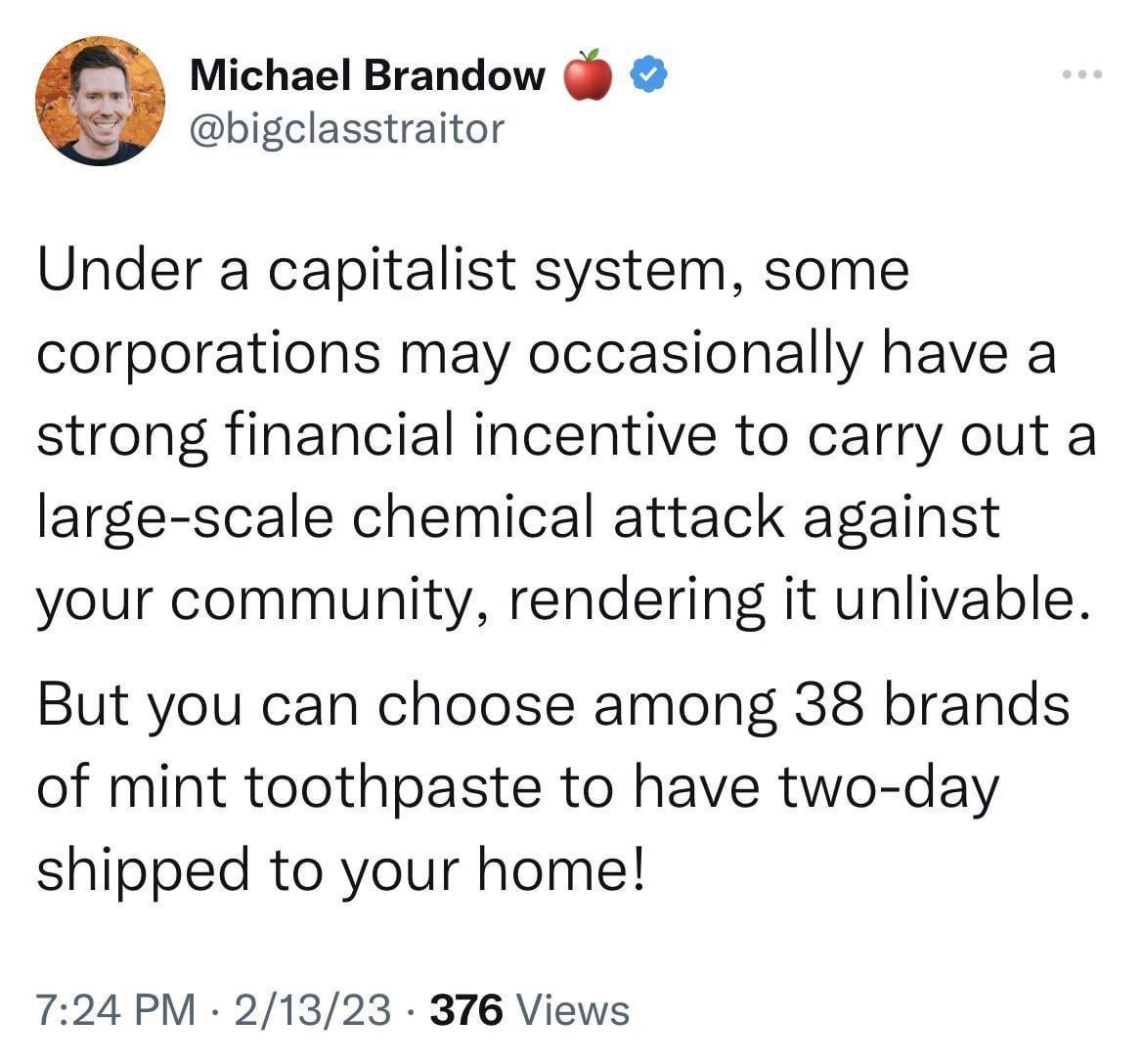1144x1064 pixels.
Task: Click the three-dot ellipsis in top corner
Action: [x=1081, y=76]
